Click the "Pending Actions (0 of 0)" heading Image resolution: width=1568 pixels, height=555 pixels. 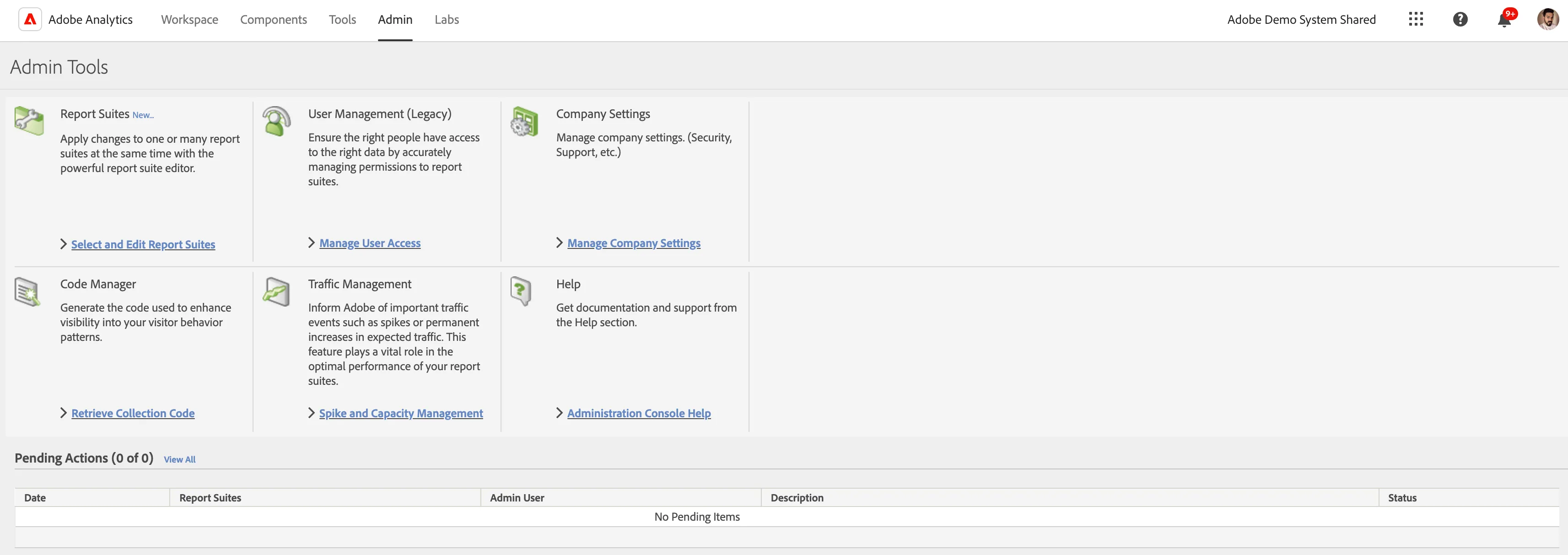pos(84,458)
